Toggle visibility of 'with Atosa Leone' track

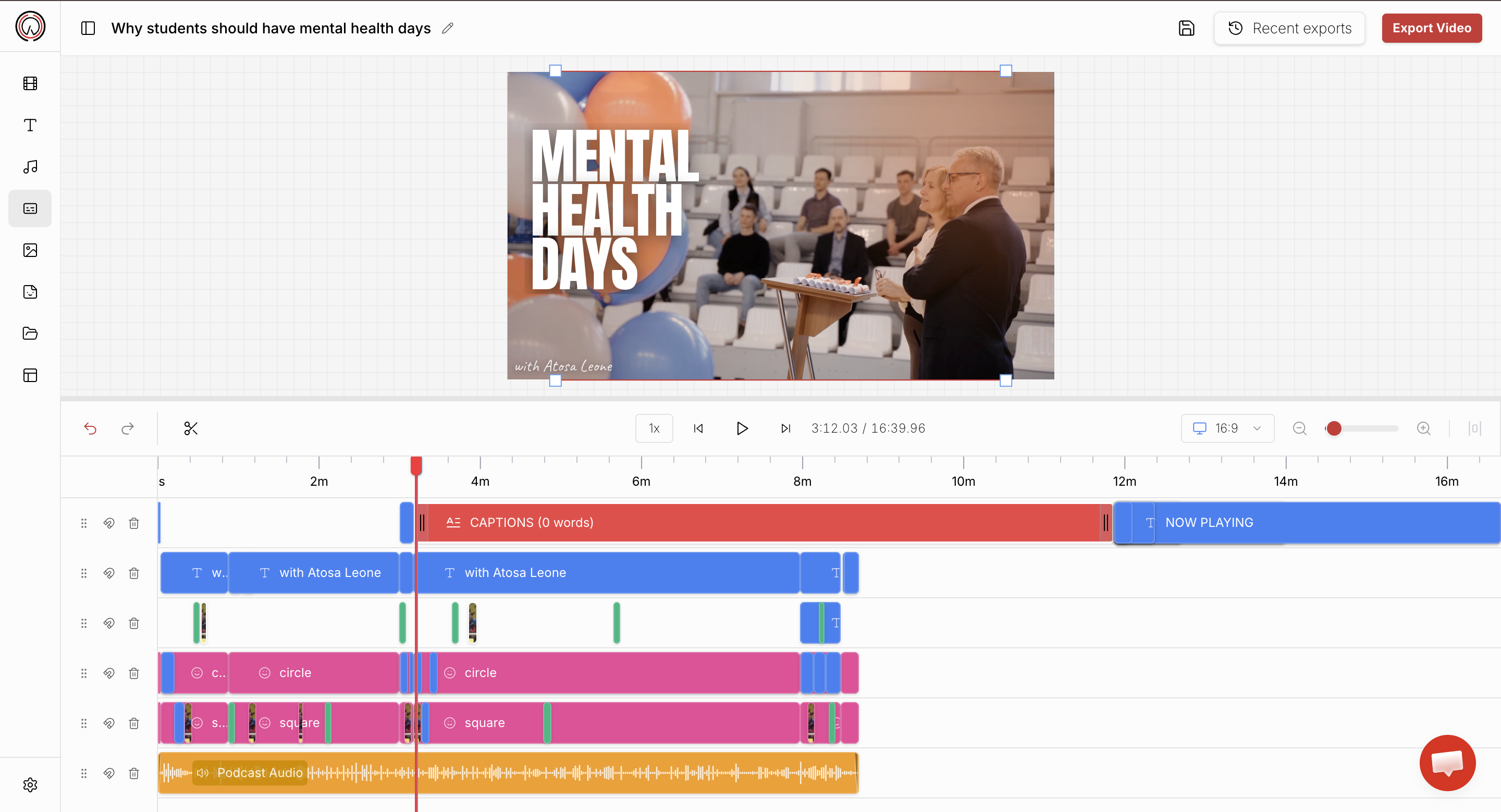pos(109,573)
